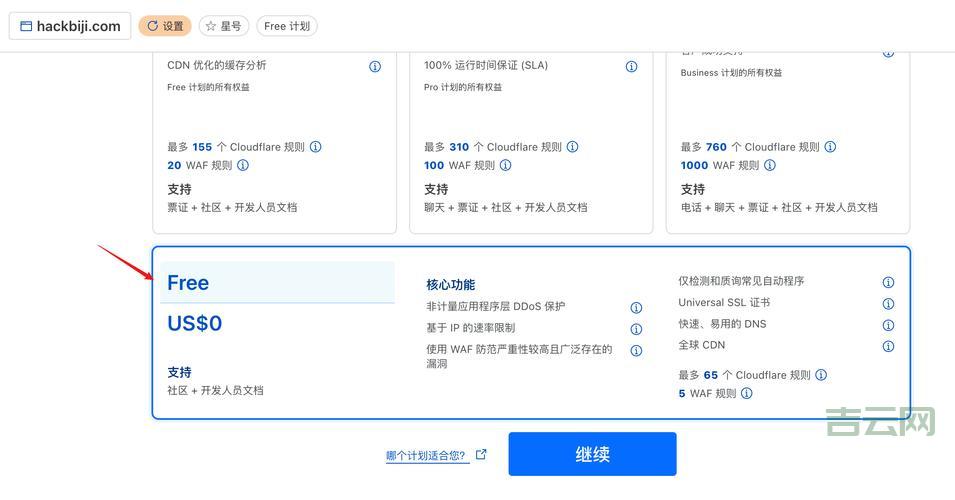Show info for 100 WAF 规则
Viewport: 955px width, 500px height.
point(506,165)
